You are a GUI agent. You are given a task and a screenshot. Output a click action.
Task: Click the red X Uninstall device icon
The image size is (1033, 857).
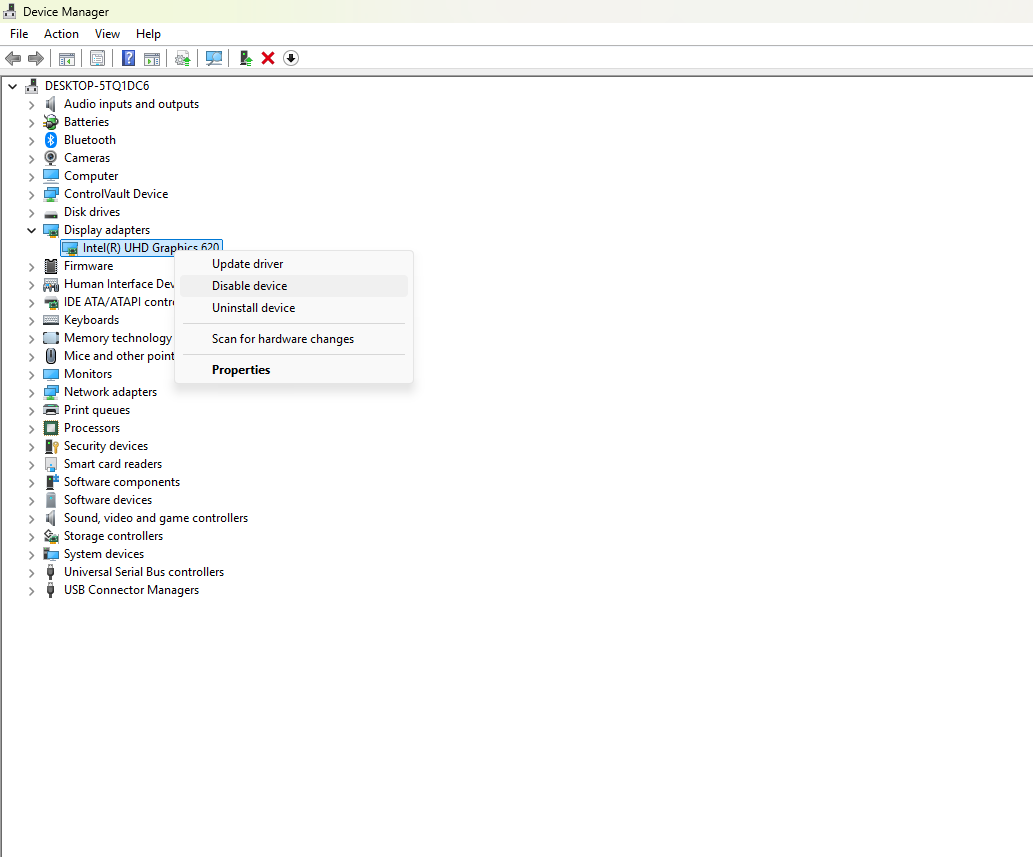(267, 59)
